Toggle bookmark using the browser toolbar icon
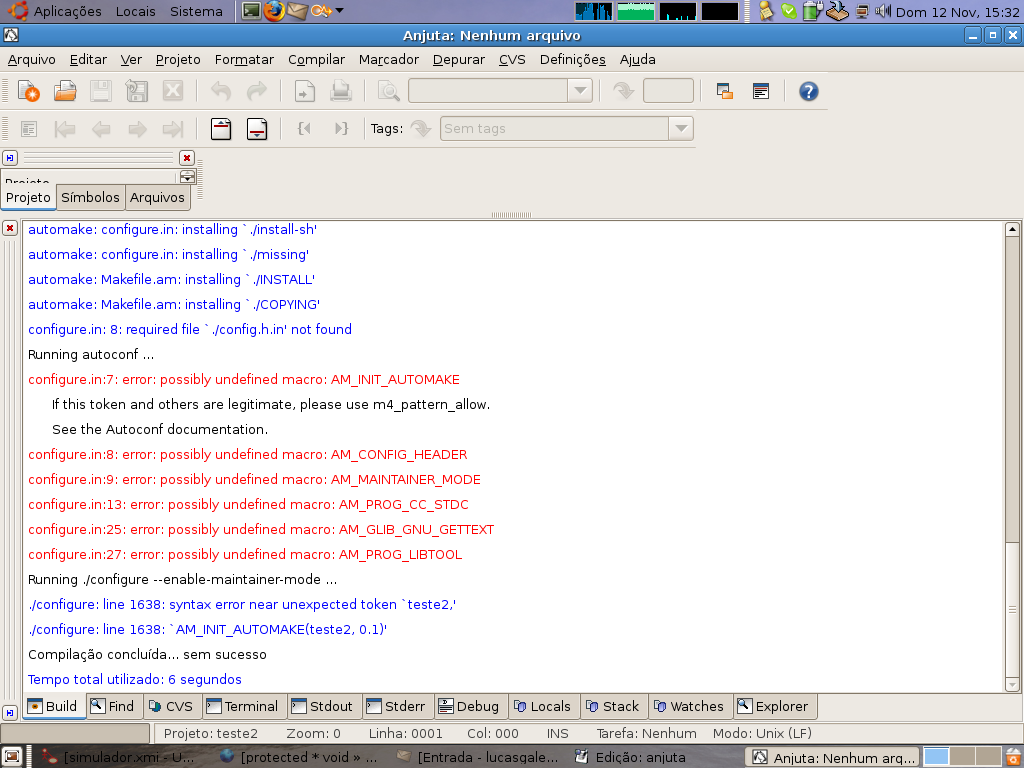Image resolution: width=1024 pixels, height=768 pixels. tap(29, 129)
